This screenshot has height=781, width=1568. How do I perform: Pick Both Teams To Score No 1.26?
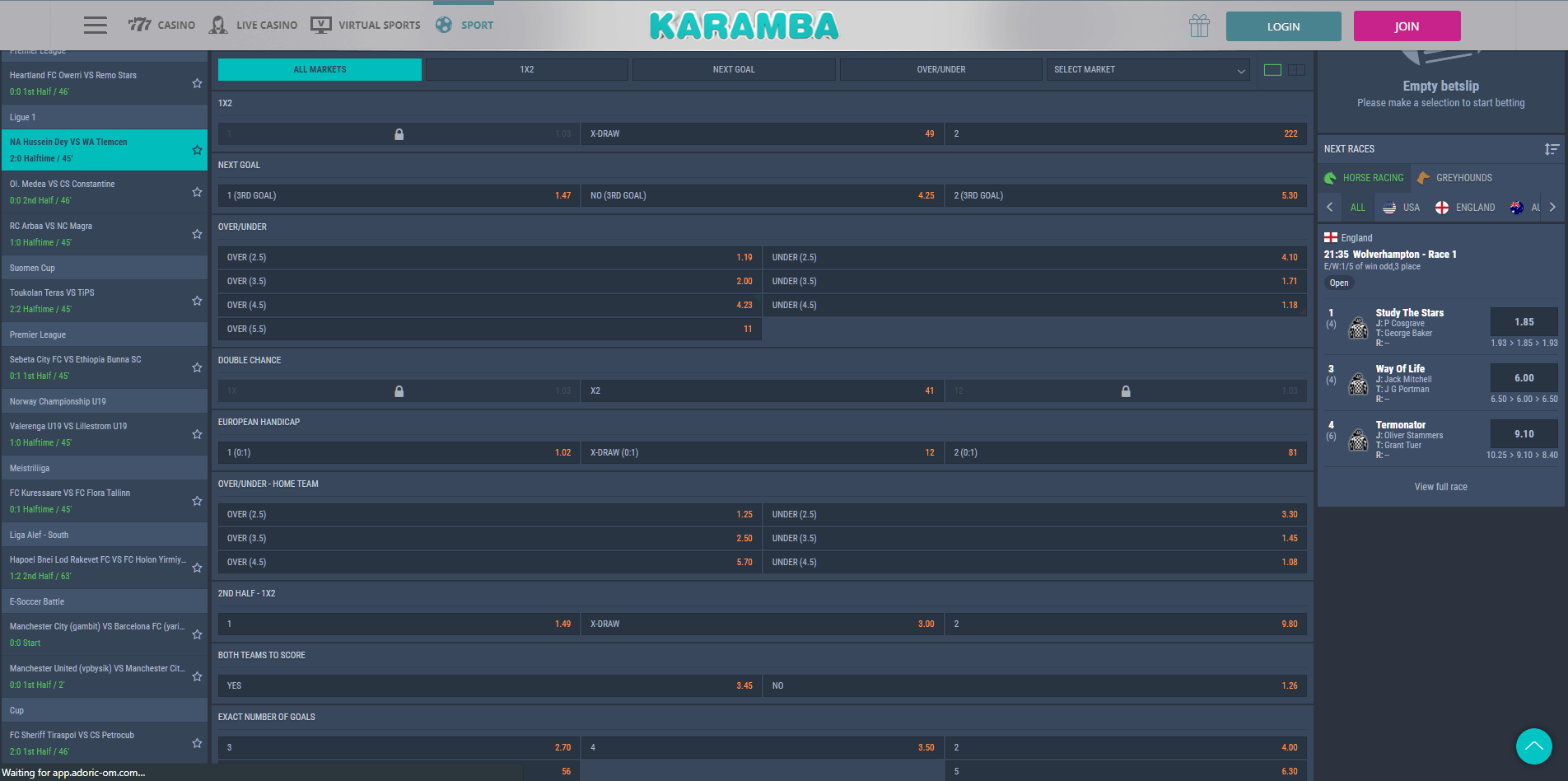pos(1034,685)
